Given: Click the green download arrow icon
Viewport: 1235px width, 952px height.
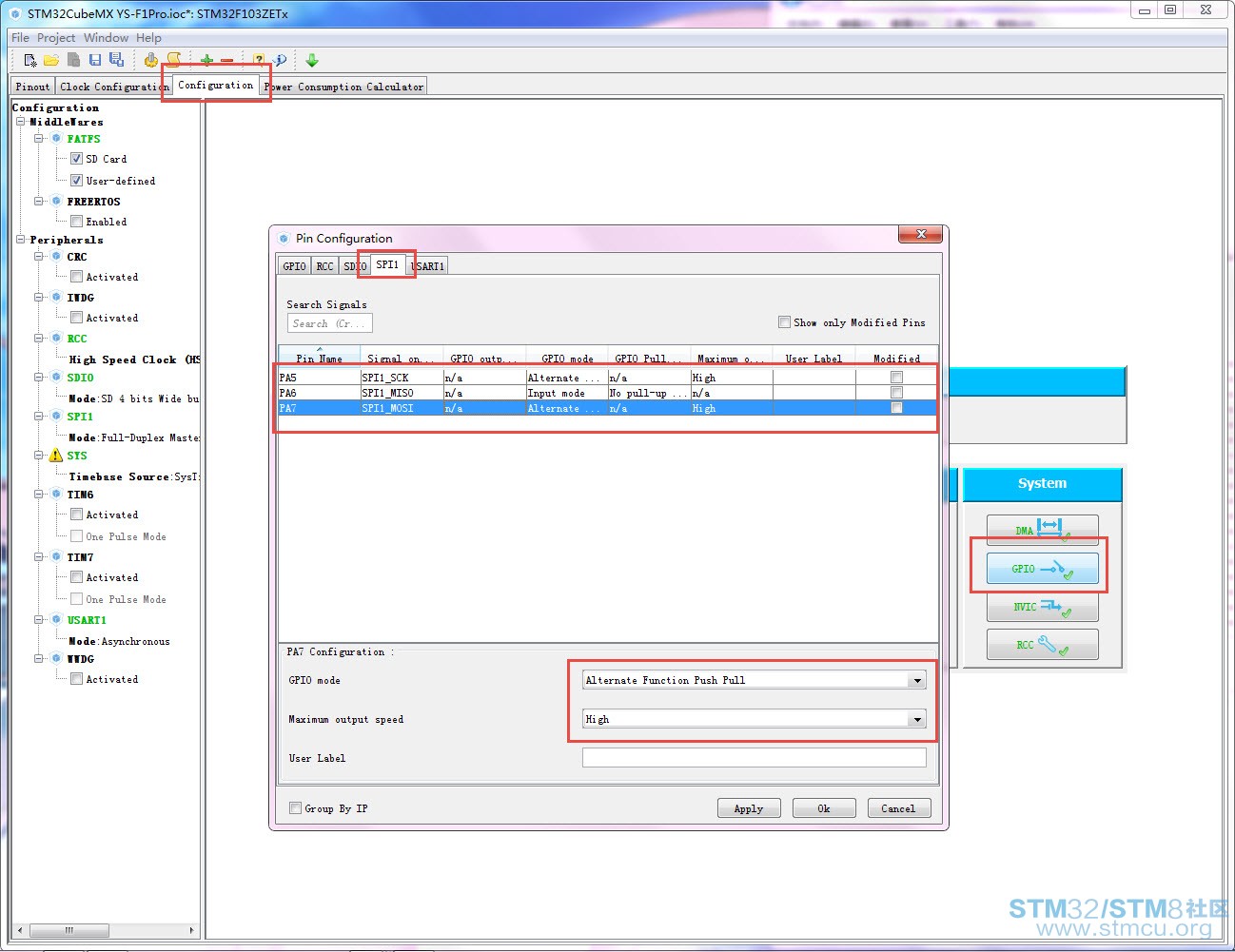Looking at the screenshot, I should click(312, 60).
